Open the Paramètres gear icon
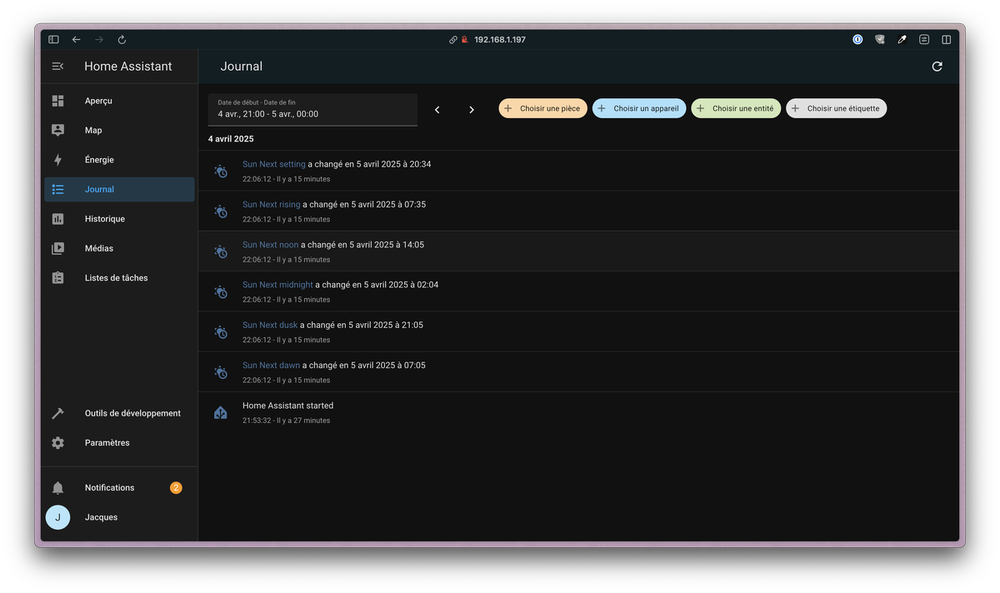Viewport: 1000px width, 593px height. pos(58,443)
